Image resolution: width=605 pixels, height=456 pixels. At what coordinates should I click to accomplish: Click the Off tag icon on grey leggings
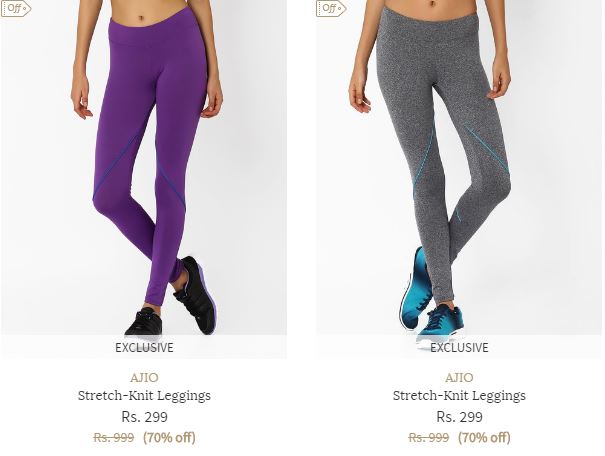330,8
